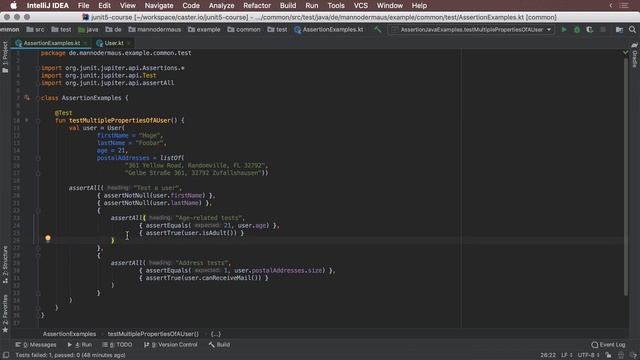Open the Build menu

click(288, 6)
